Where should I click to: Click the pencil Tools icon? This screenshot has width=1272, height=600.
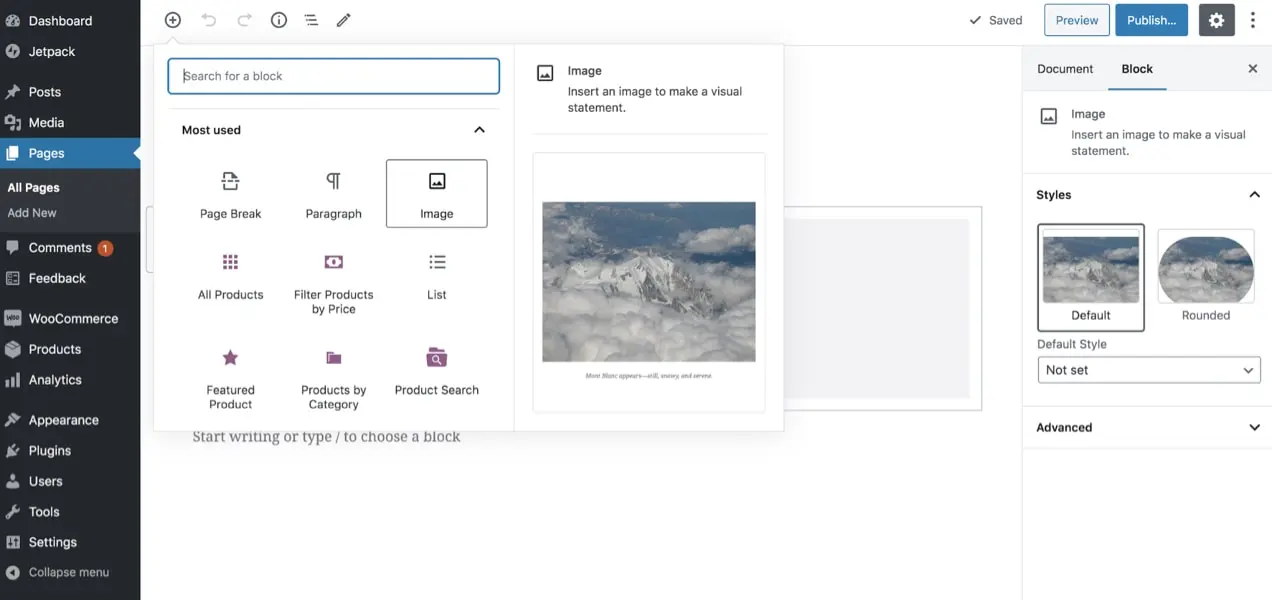point(344,20)
